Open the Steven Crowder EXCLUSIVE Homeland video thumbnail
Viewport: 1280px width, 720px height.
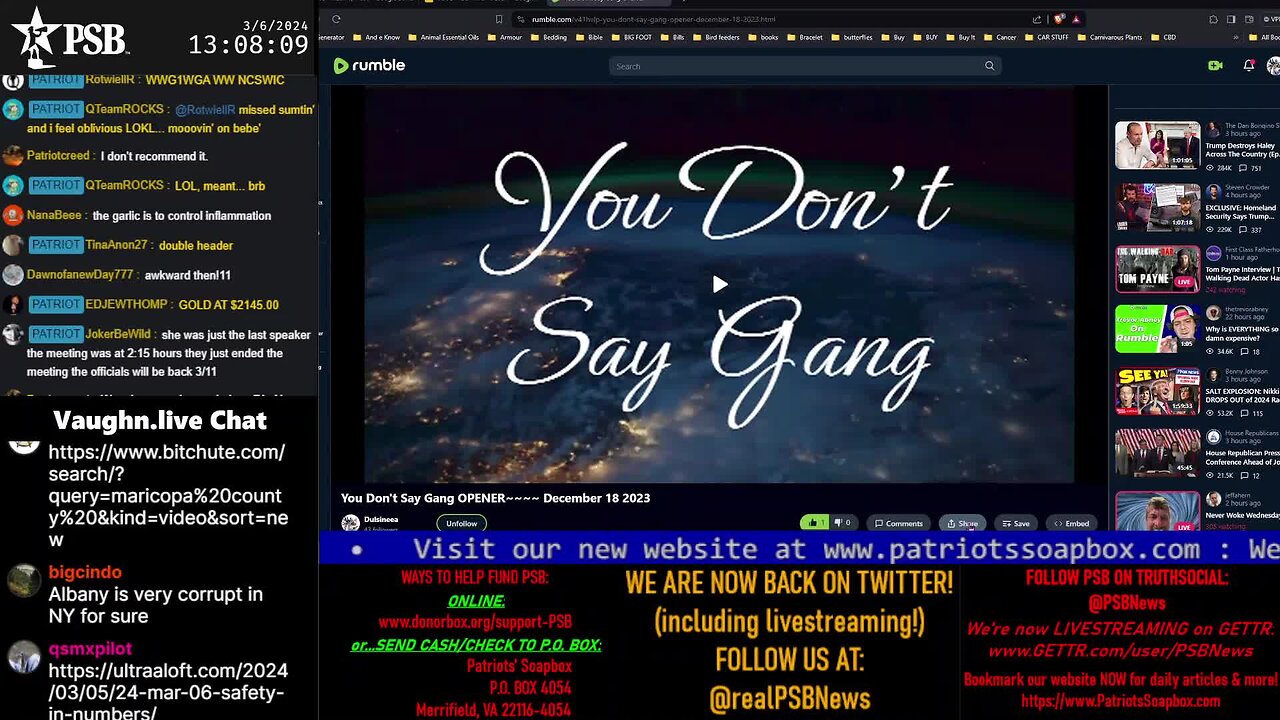tap(1157, 207)
